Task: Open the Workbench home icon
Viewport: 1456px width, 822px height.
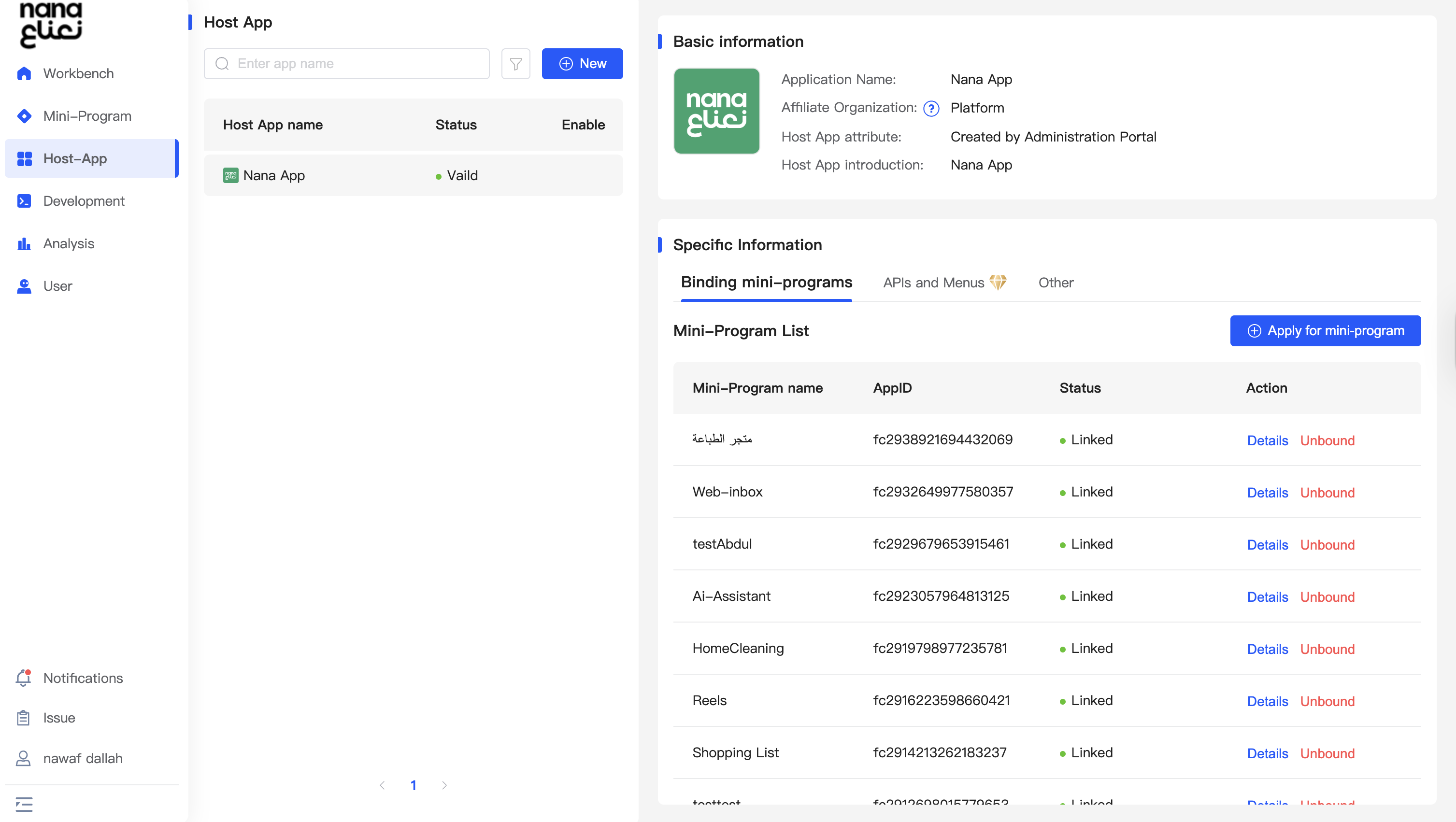Action: point(24,73)
